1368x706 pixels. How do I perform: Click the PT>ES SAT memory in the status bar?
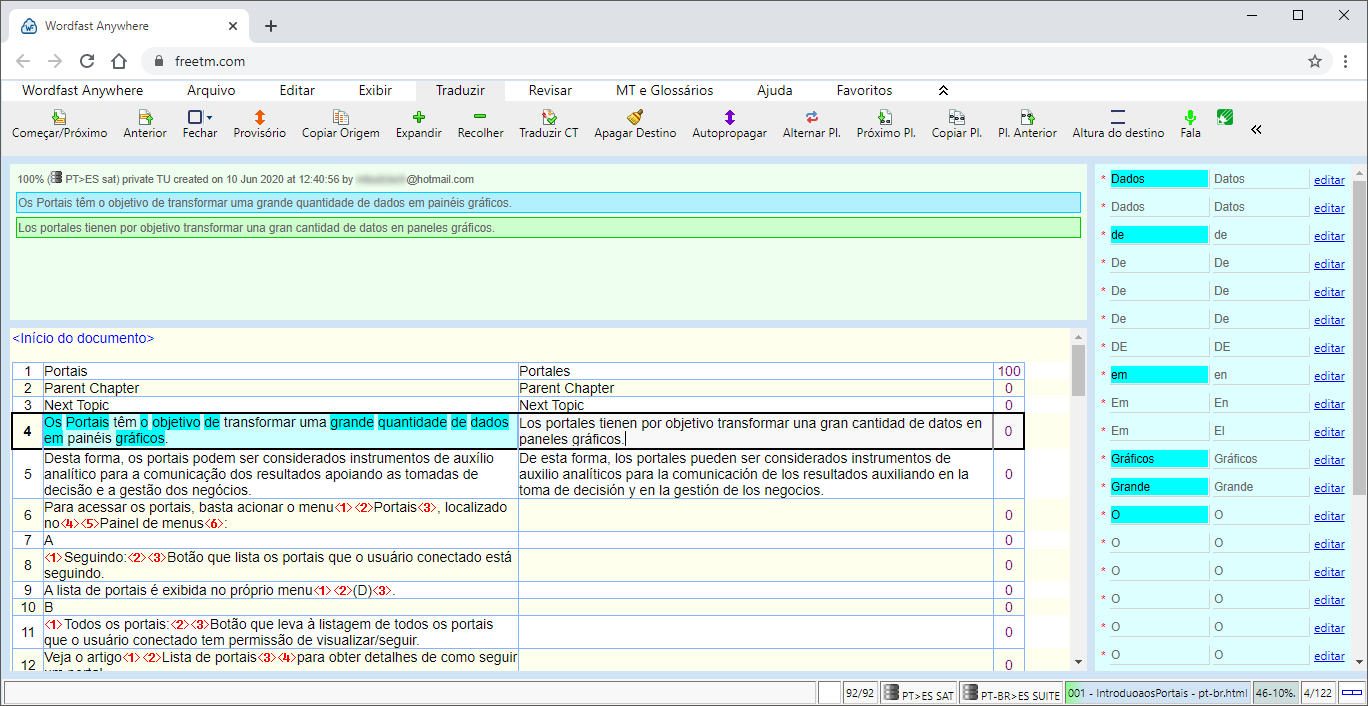click(x=919, y=694)
